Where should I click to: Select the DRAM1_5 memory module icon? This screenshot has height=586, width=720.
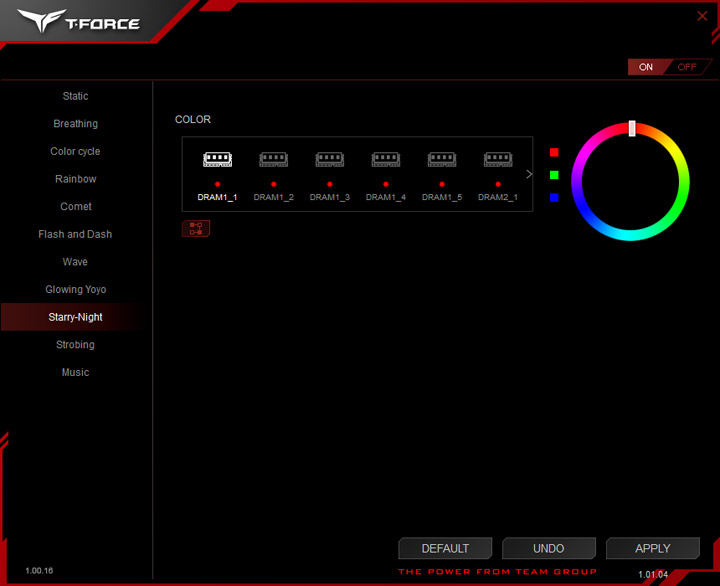click(x=442, y=159)
